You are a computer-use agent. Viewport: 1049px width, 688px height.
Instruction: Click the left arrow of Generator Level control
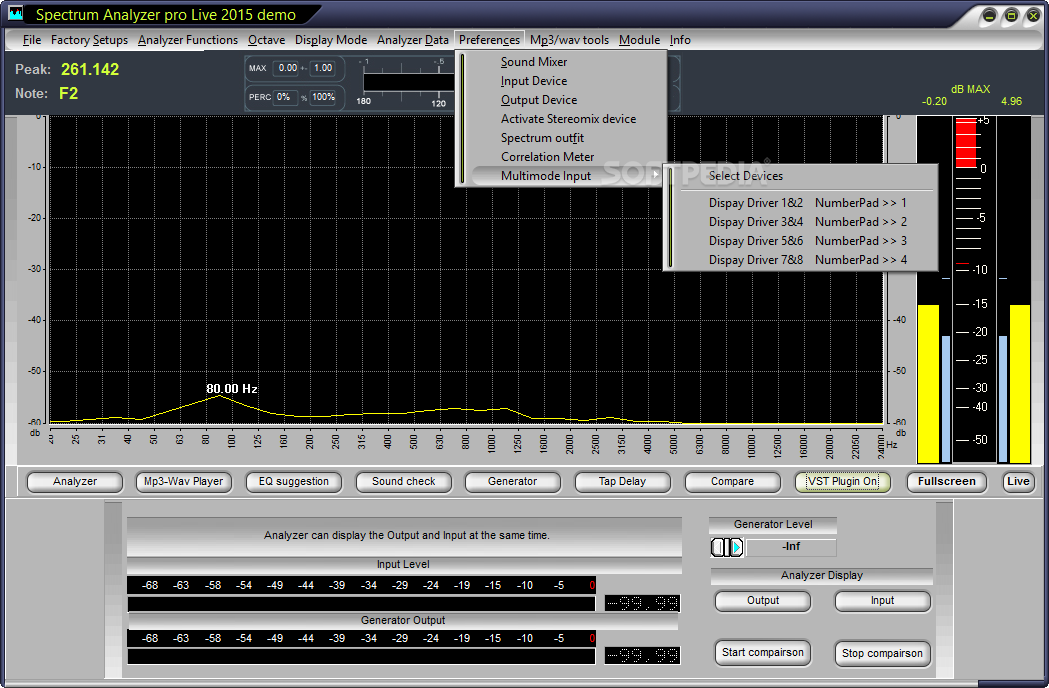point(717,548)
